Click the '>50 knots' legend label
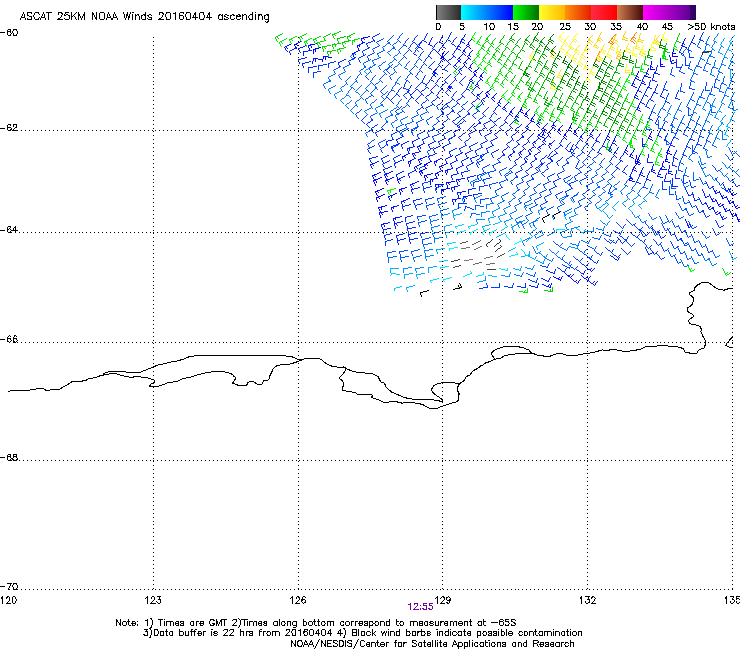The width and height of the screenshot is (740, 650). pos(711,27)
